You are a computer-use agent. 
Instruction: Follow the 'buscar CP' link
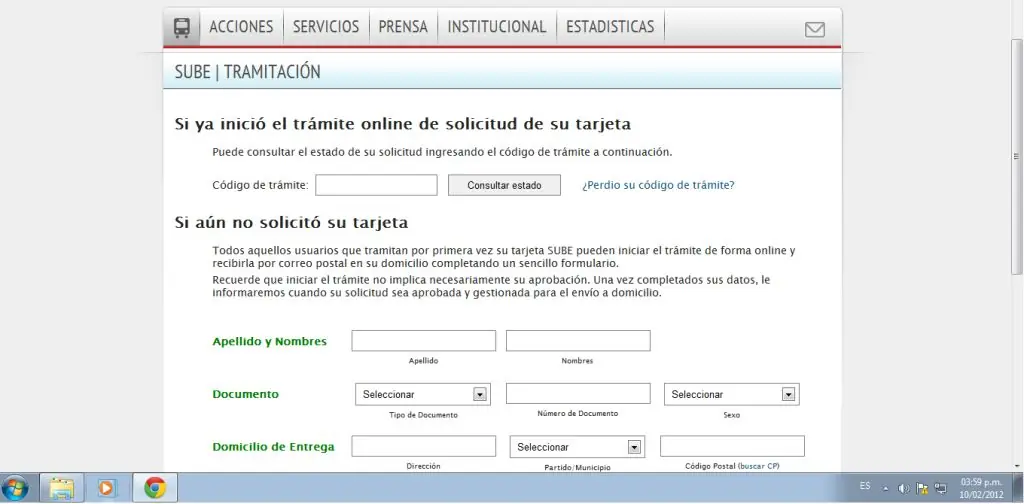tap(758, 466)
